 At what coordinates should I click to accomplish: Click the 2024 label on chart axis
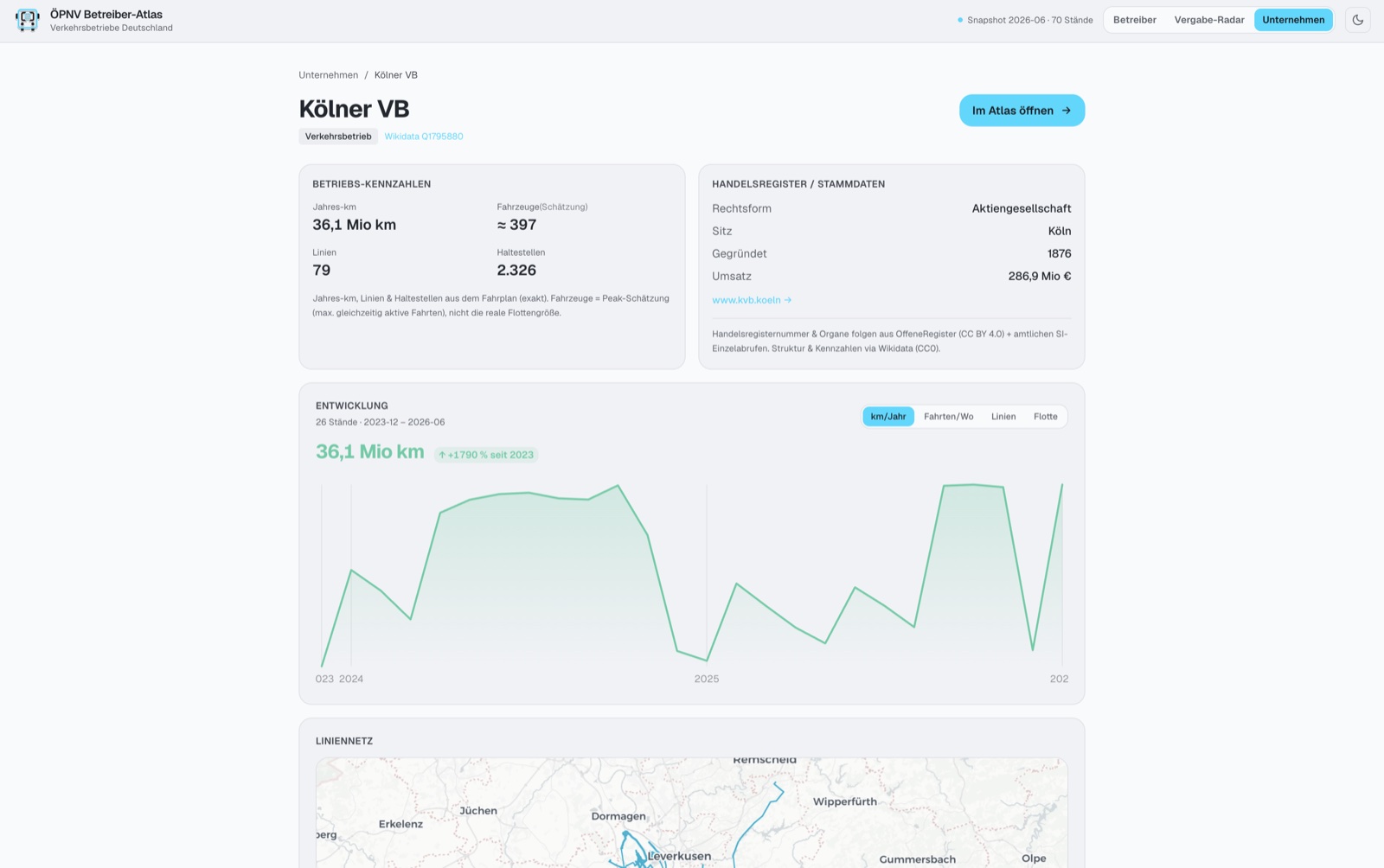[x=351, y=679]
